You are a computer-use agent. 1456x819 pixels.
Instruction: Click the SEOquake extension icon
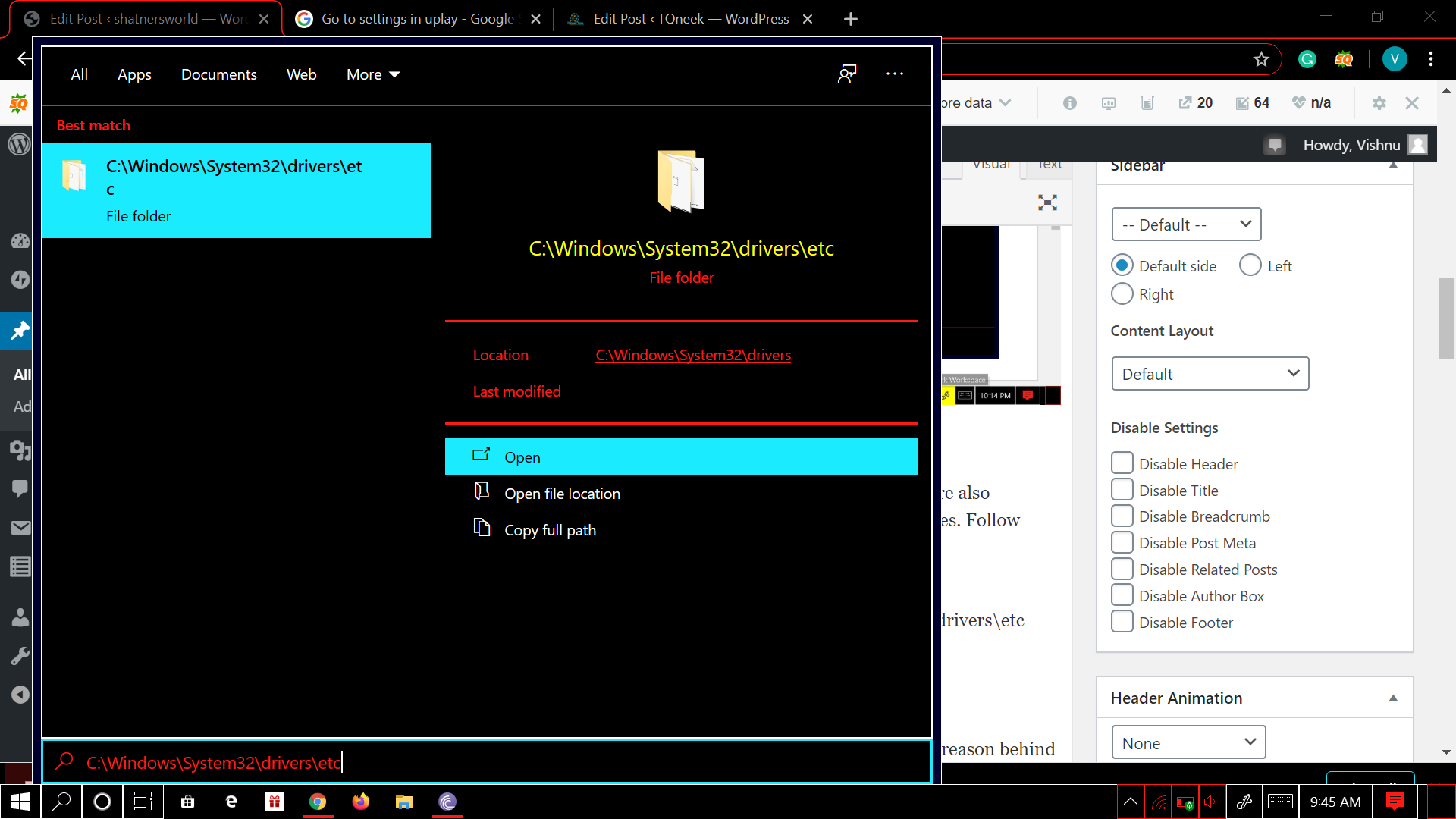[1344, 59]
